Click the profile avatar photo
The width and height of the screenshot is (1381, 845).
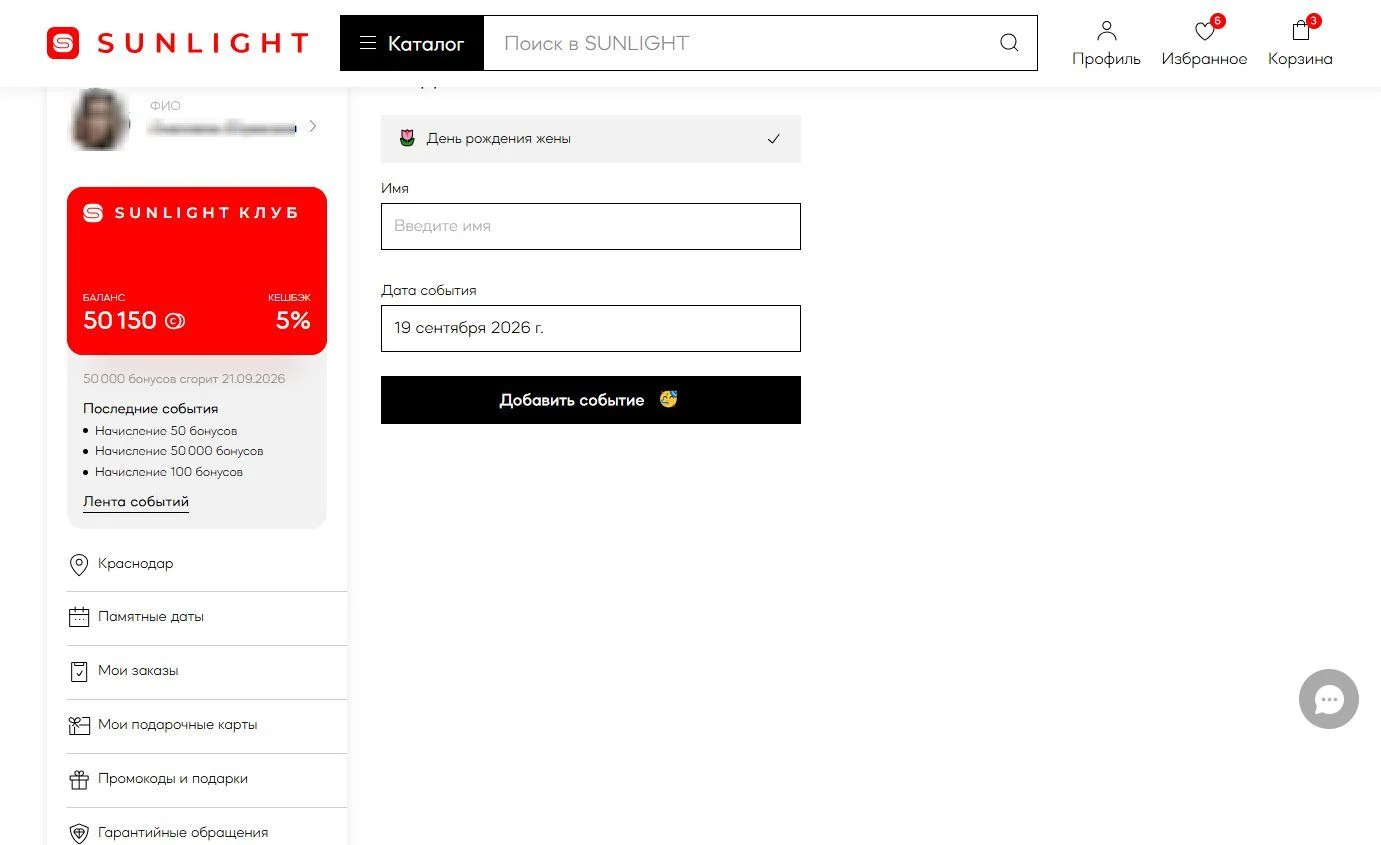tap(100, 120)
